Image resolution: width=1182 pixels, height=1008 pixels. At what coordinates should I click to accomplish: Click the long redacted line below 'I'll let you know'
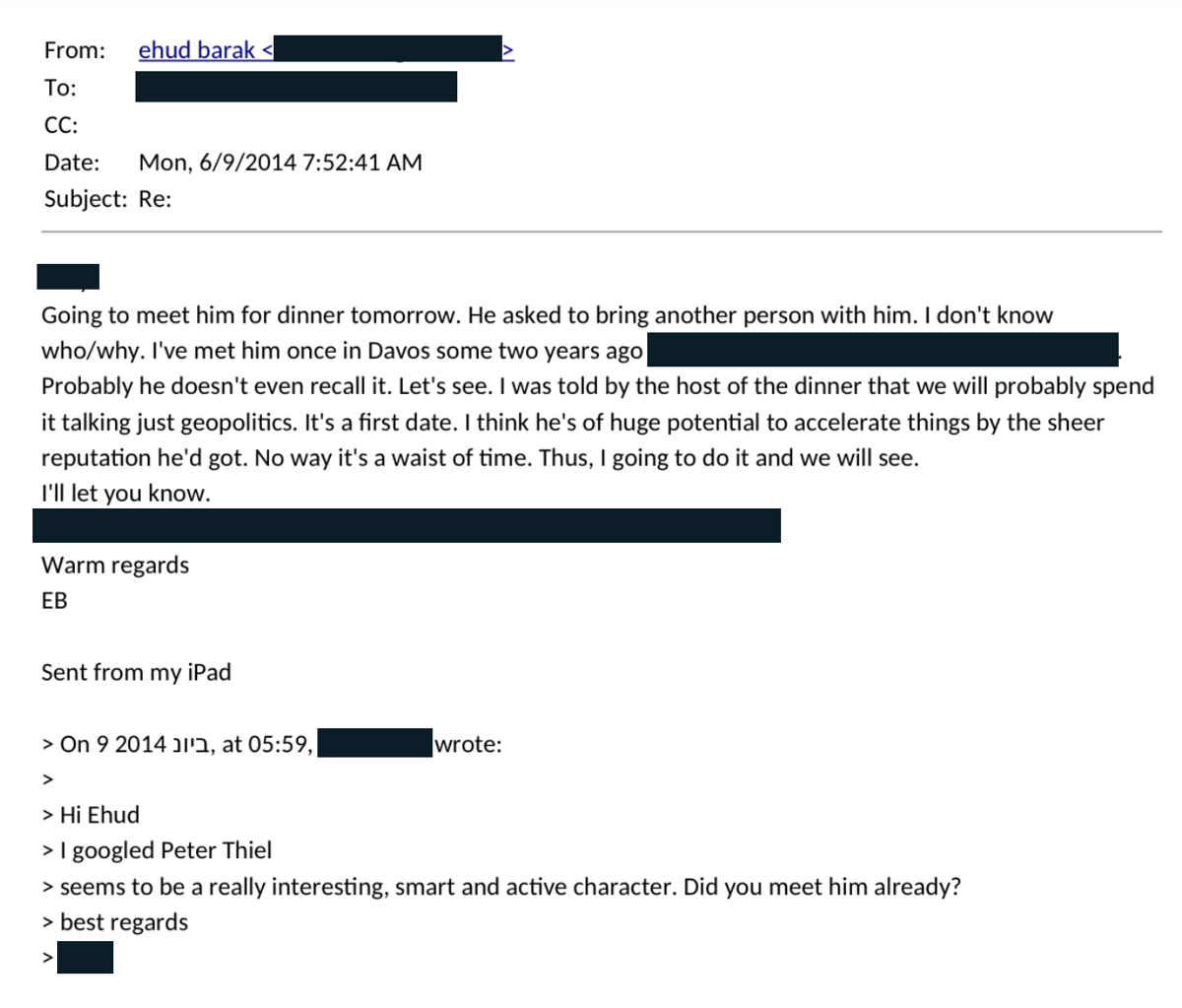[x=407, y=525]
